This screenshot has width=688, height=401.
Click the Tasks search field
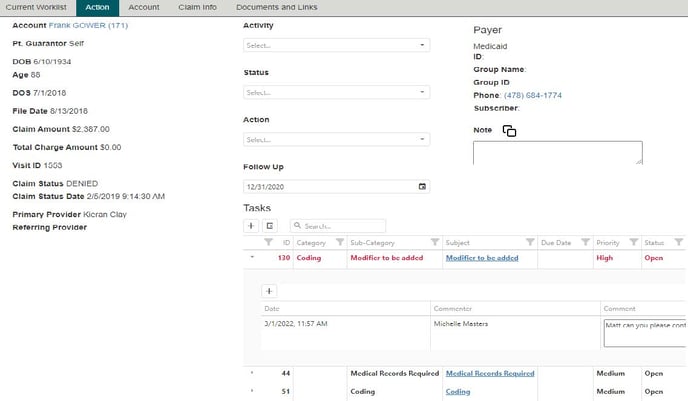[342, 226]
